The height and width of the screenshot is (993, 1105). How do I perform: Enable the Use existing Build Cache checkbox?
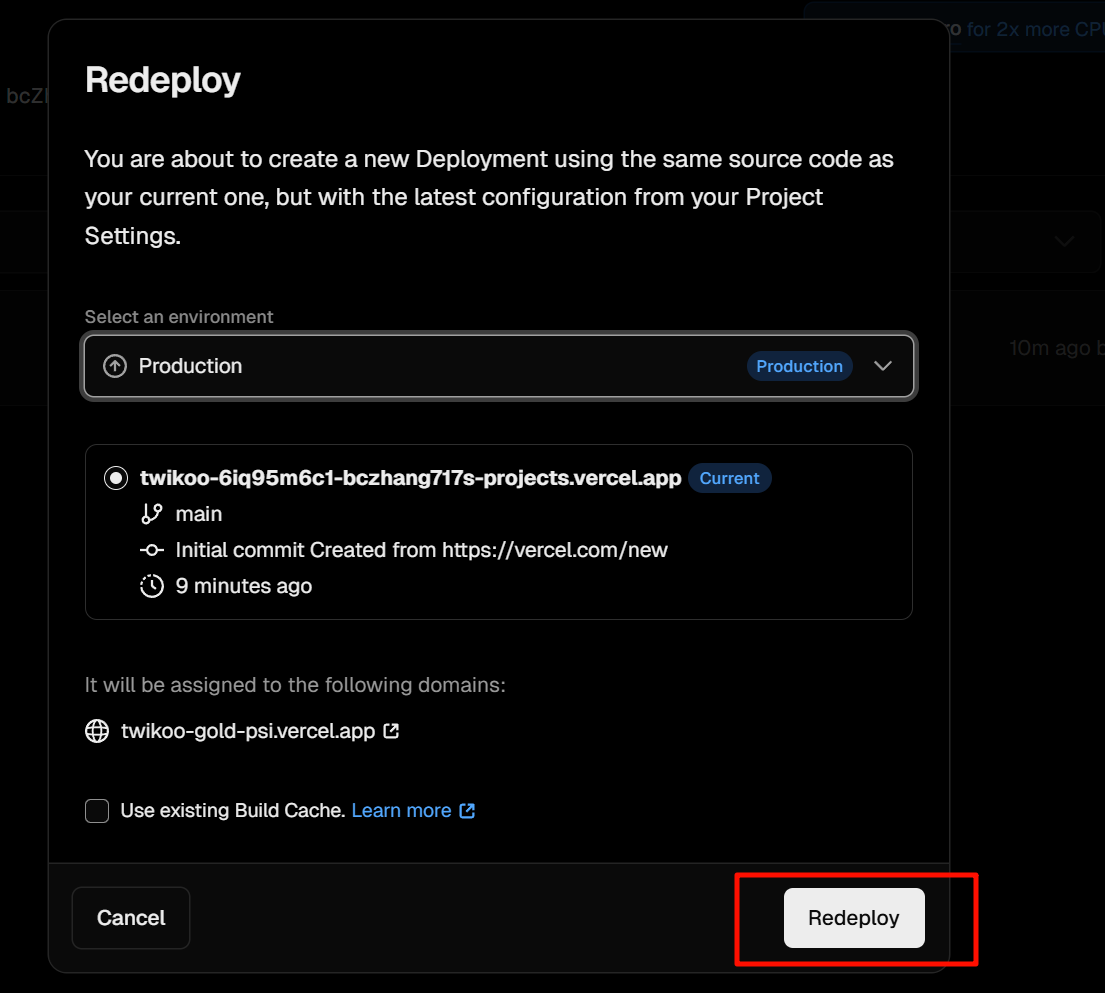[97, 810]
